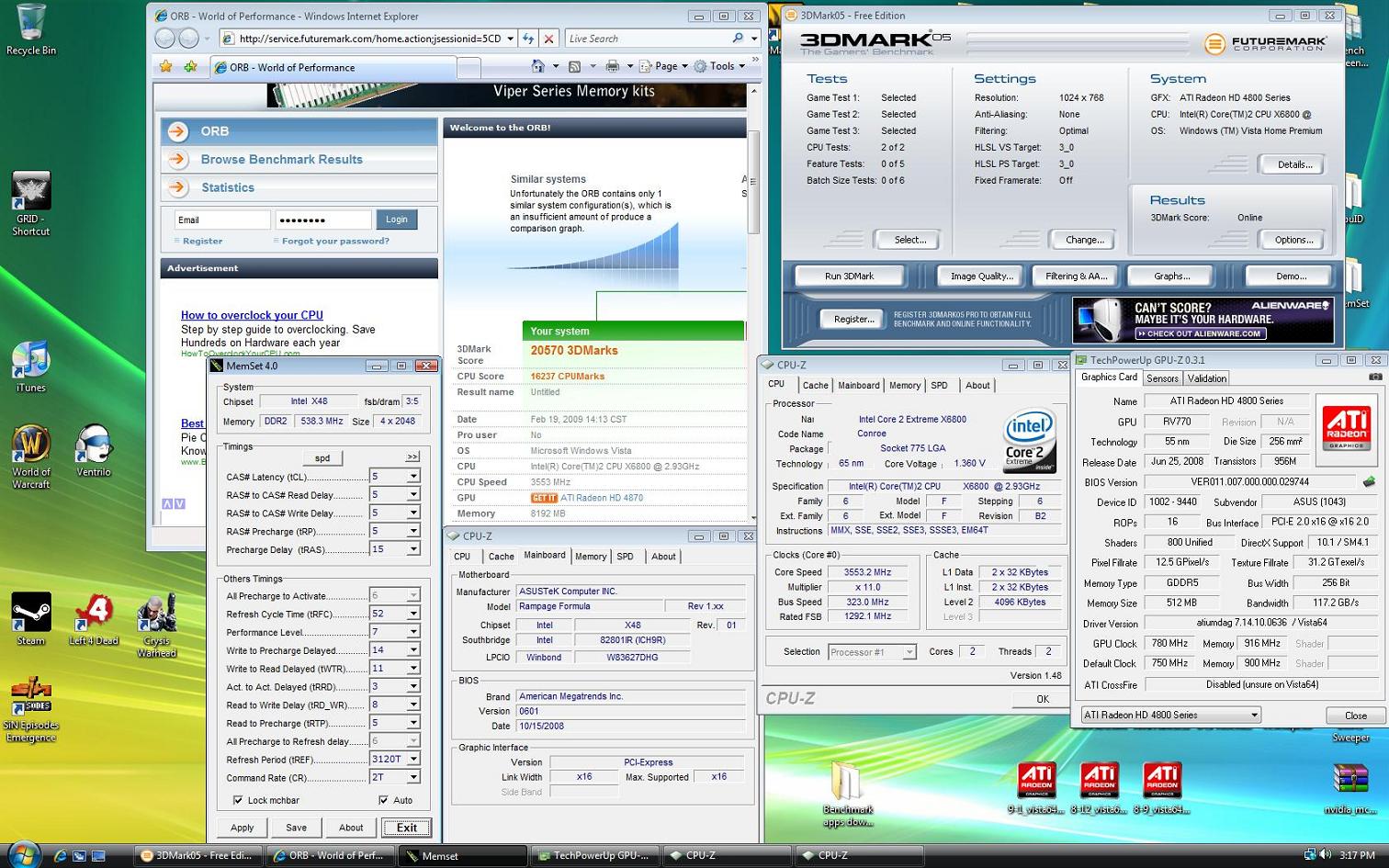Expand the address bar URL history dropdown
Screen dimensions: 1389x868
coord(510,39)
